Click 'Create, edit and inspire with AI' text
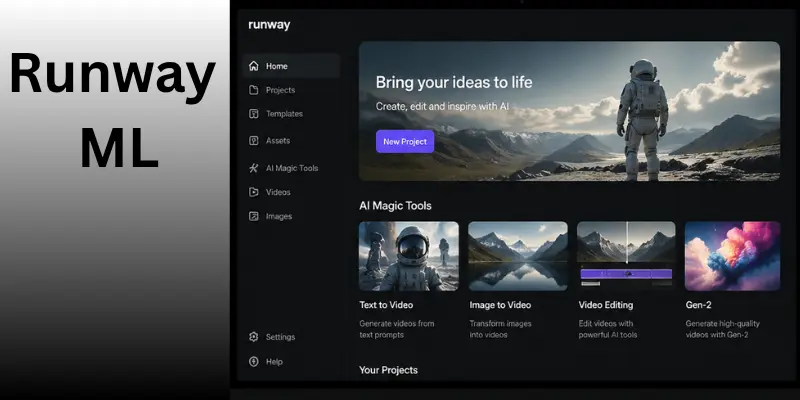 (x=442, y=107)
